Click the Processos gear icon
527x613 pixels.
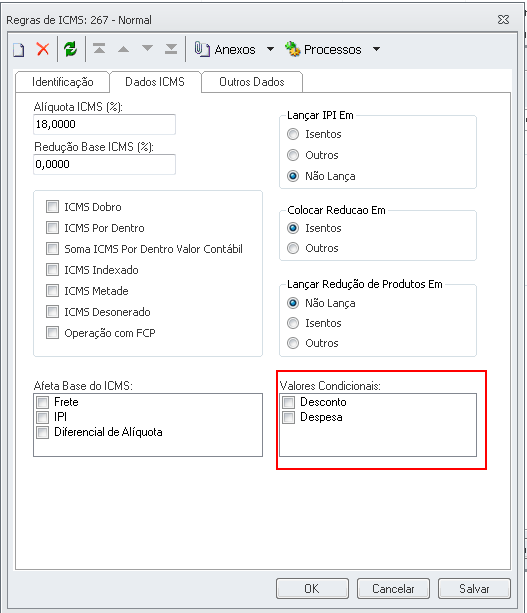tap(292, 49)
